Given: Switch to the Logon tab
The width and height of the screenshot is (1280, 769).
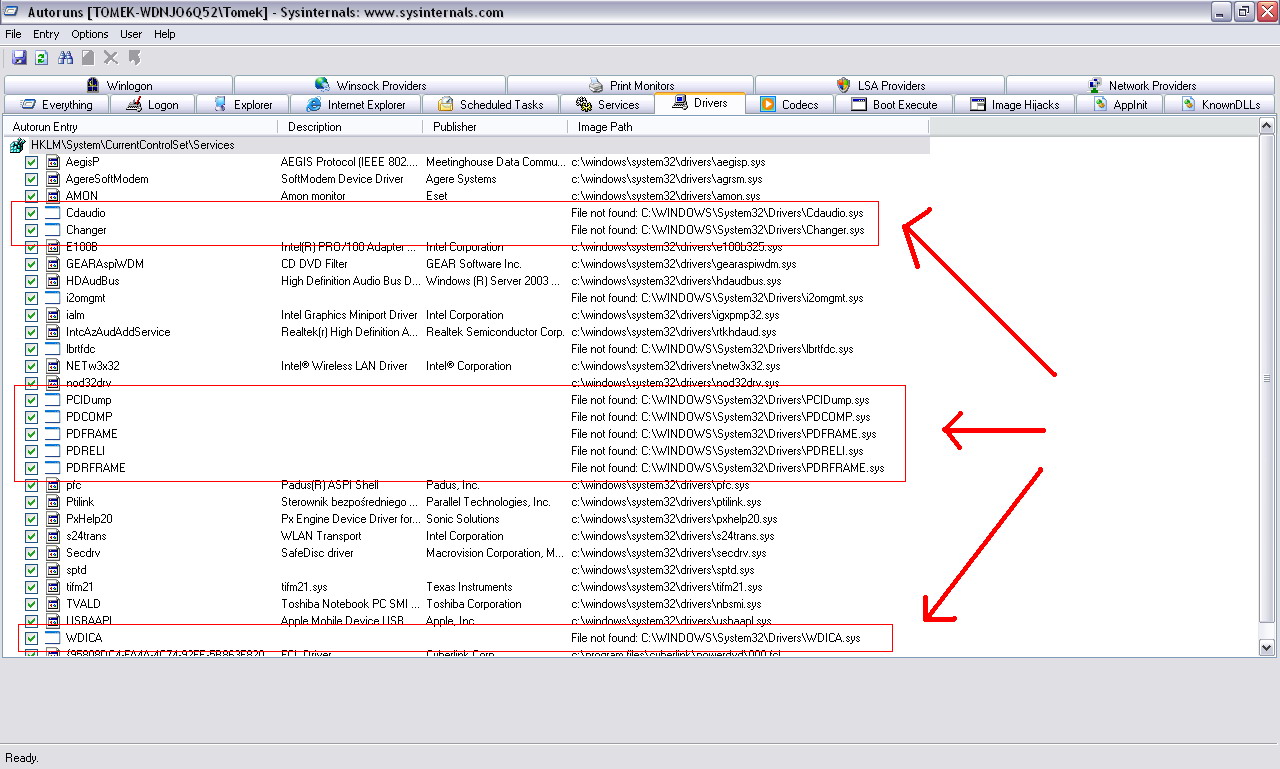Looking at the screenshot, I should [x=153, y=104].
